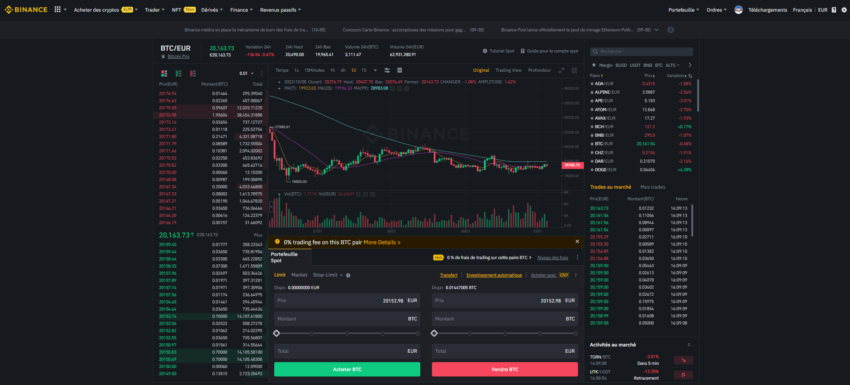Open chart layout settings icon
This screenshot has width=850, height=385.
pyautogui.click(x=400, y=70)
